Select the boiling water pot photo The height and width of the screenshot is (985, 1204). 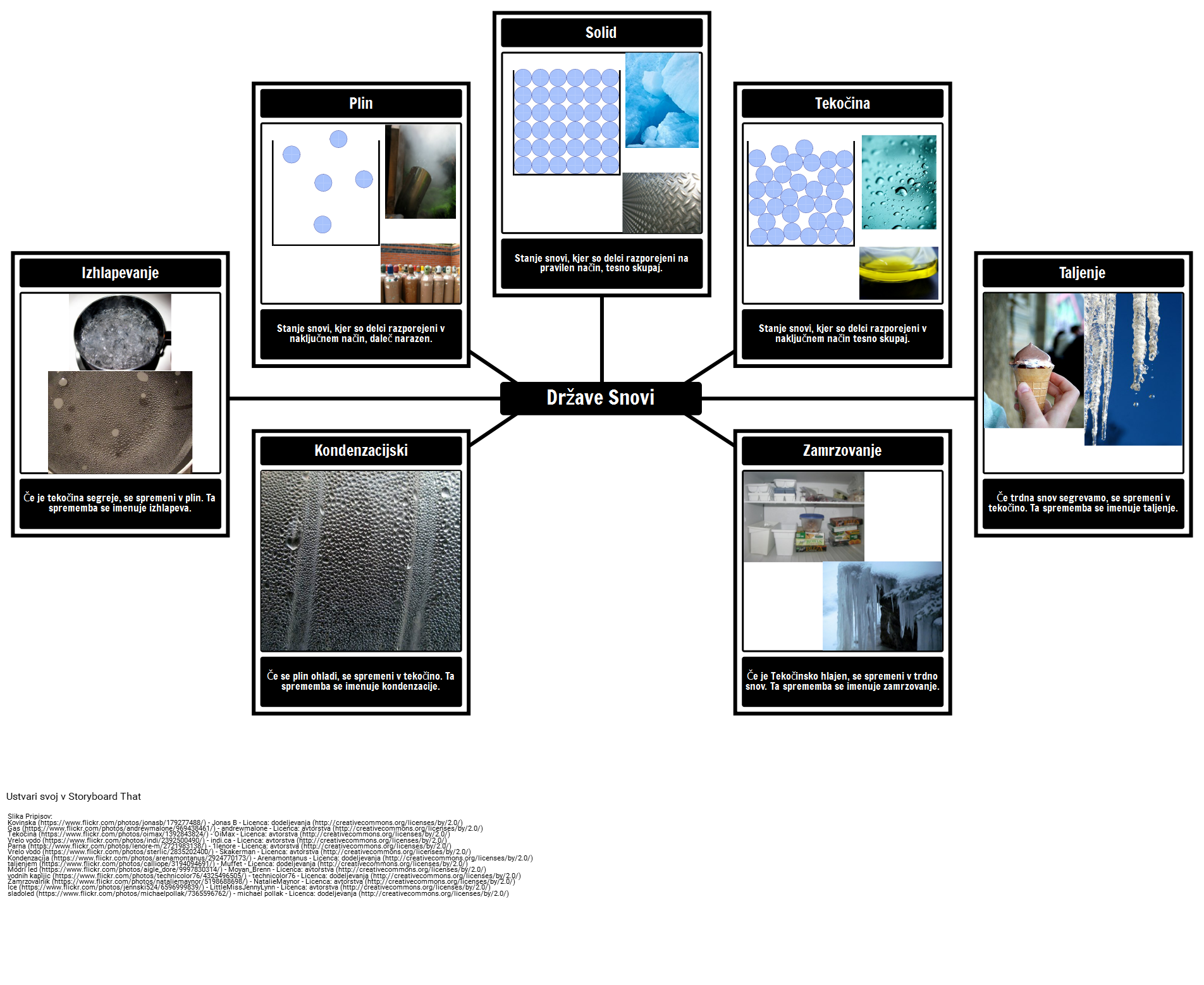120,333
